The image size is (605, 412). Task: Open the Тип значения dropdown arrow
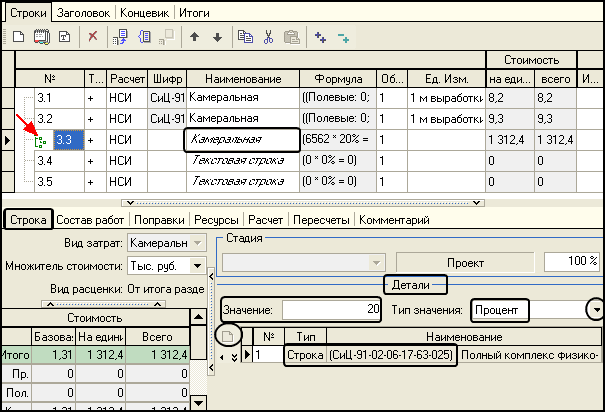597,310
